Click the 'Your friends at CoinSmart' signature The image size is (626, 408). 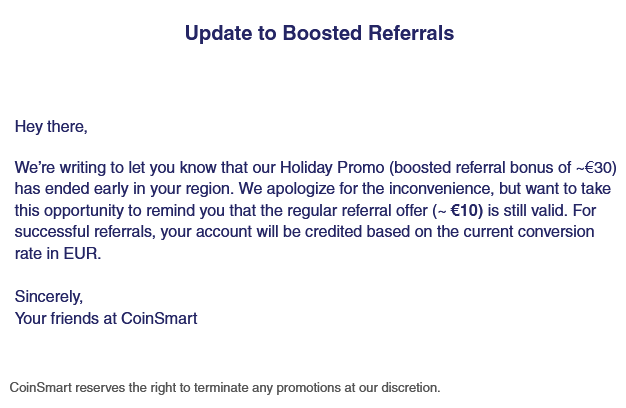click(x=106, y=320)
